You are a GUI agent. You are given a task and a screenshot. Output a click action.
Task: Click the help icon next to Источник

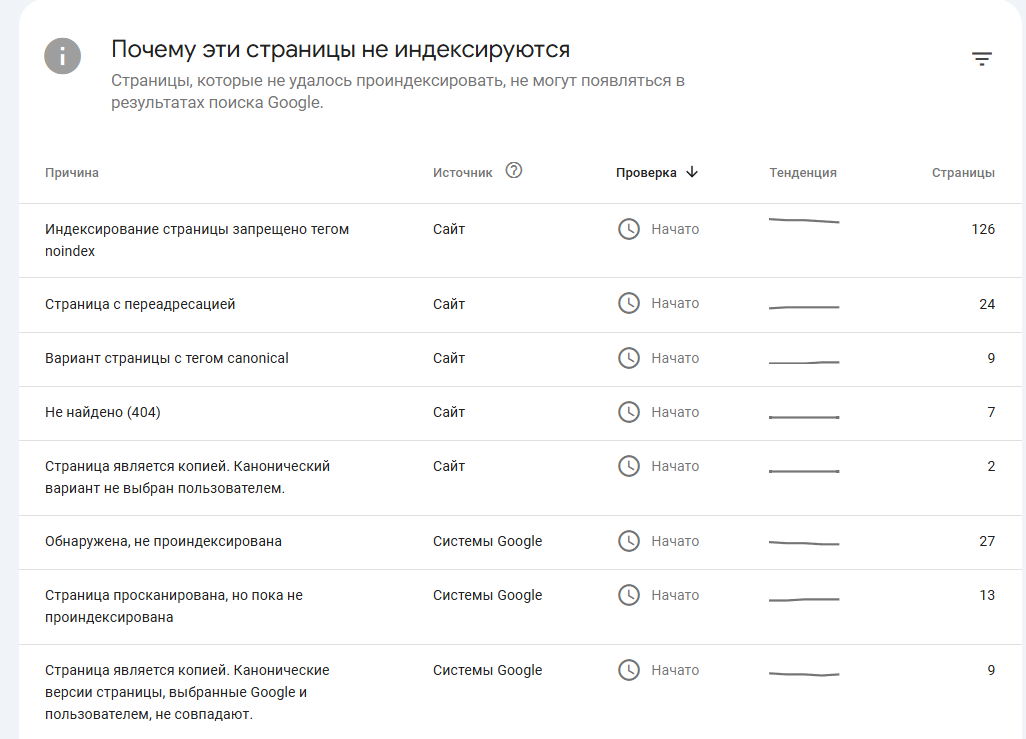(514, 171)
